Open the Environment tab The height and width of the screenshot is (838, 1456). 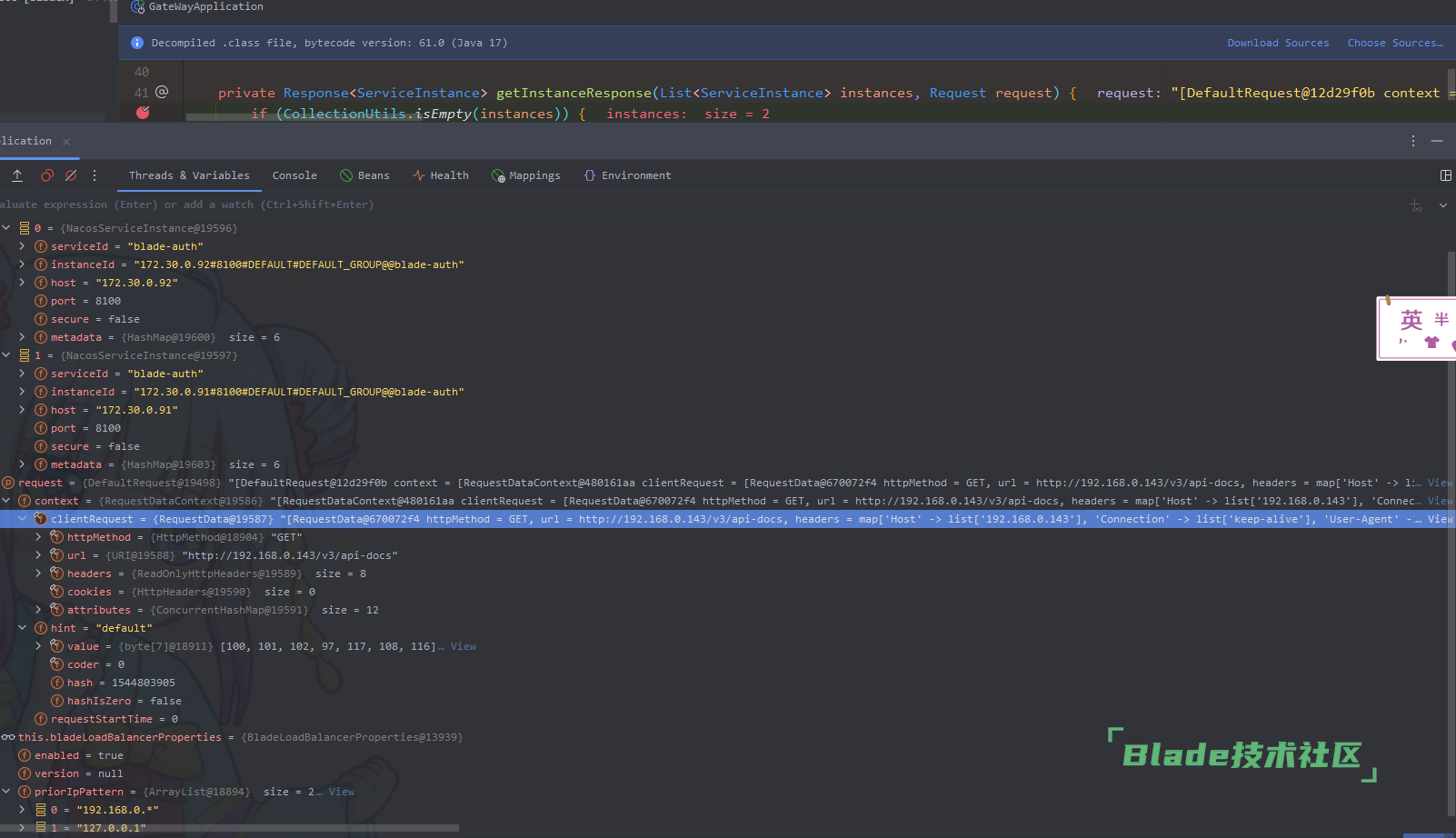click(x=628, y=175)
